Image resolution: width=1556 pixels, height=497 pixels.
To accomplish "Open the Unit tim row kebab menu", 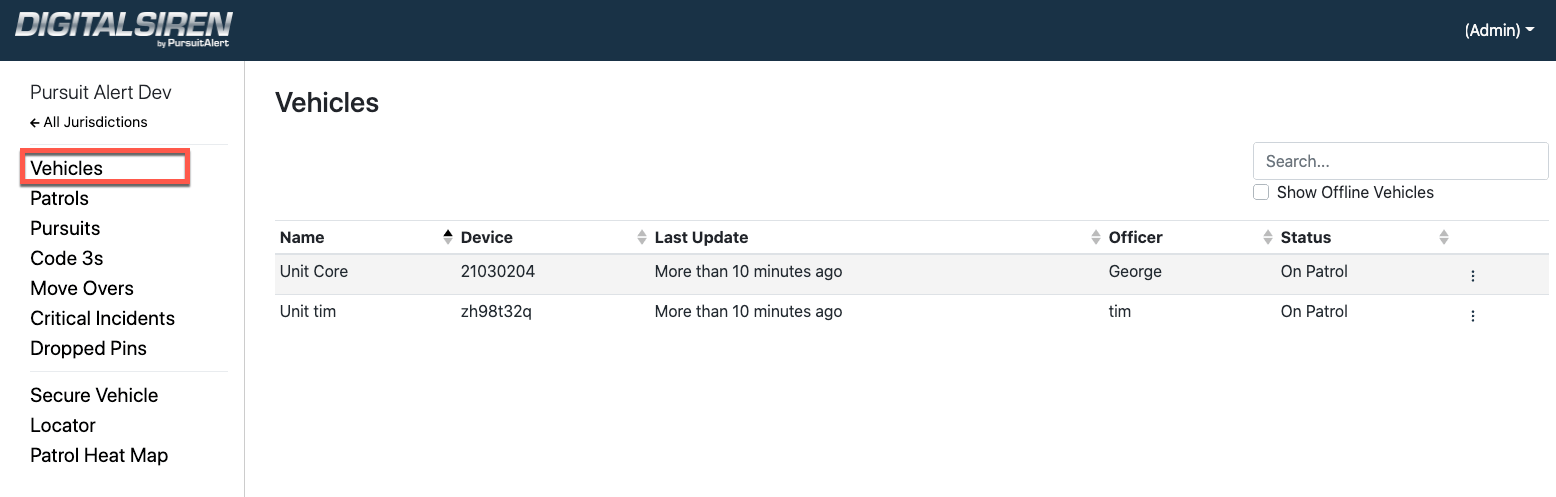I will [x=1472, y=316].
